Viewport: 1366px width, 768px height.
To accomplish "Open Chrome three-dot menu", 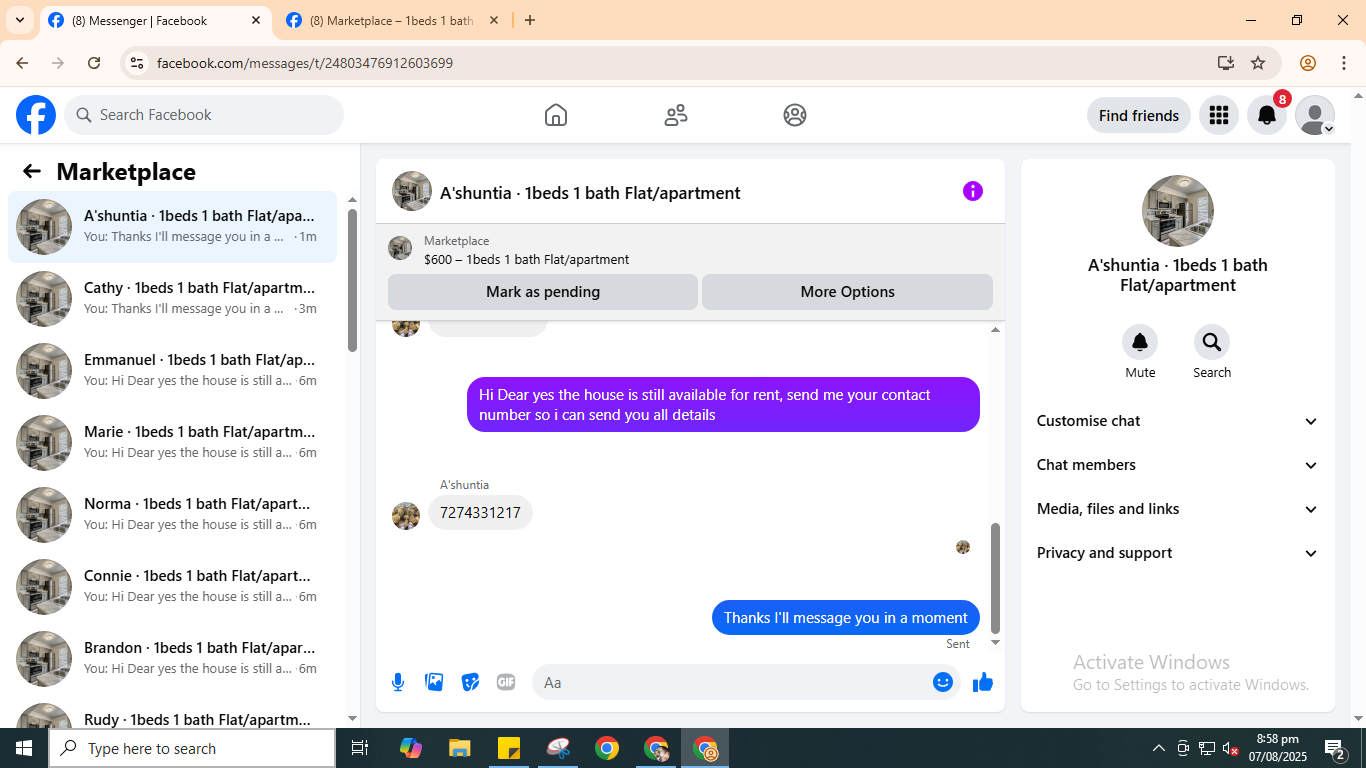I will click(x=1344, y=63).
